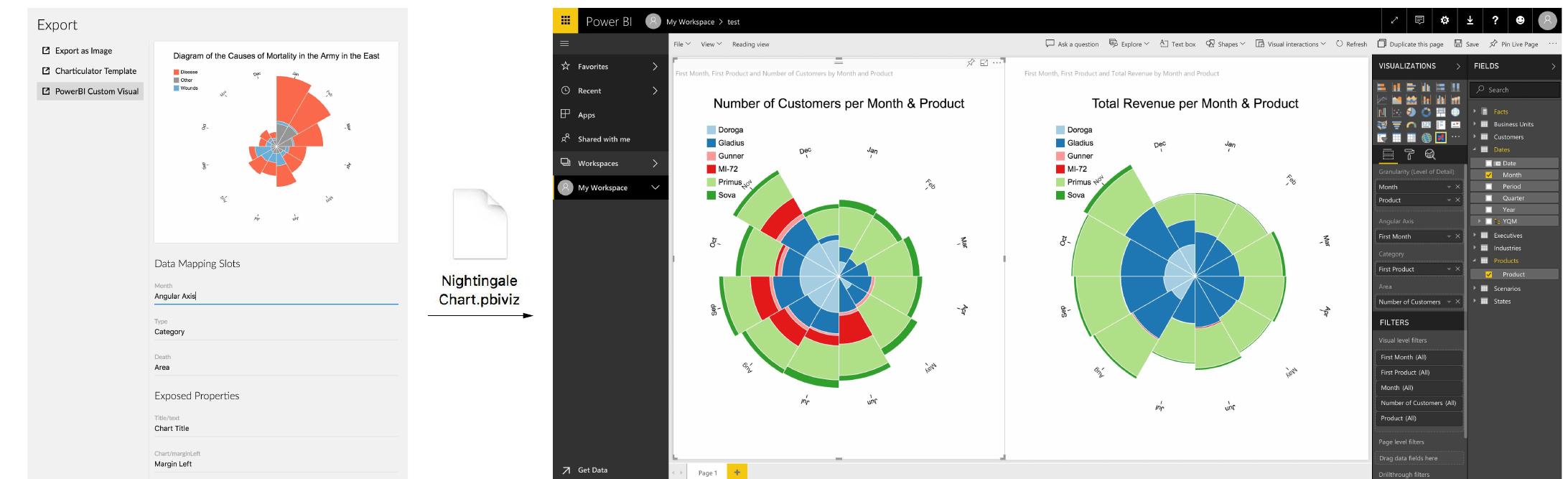
Task: Expand the Executives table
Action: click(1475, 236)
